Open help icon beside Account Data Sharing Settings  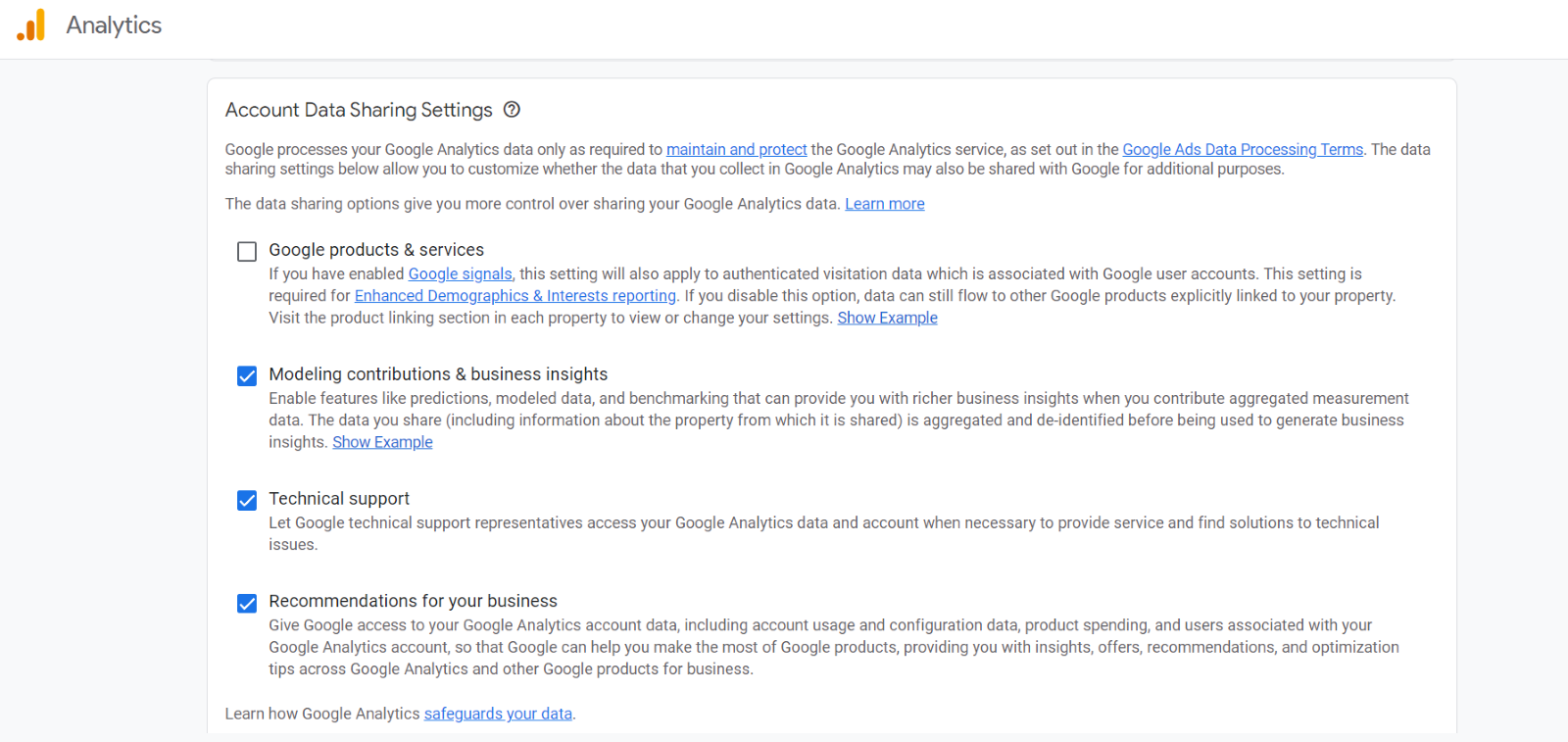pos(512,110)
